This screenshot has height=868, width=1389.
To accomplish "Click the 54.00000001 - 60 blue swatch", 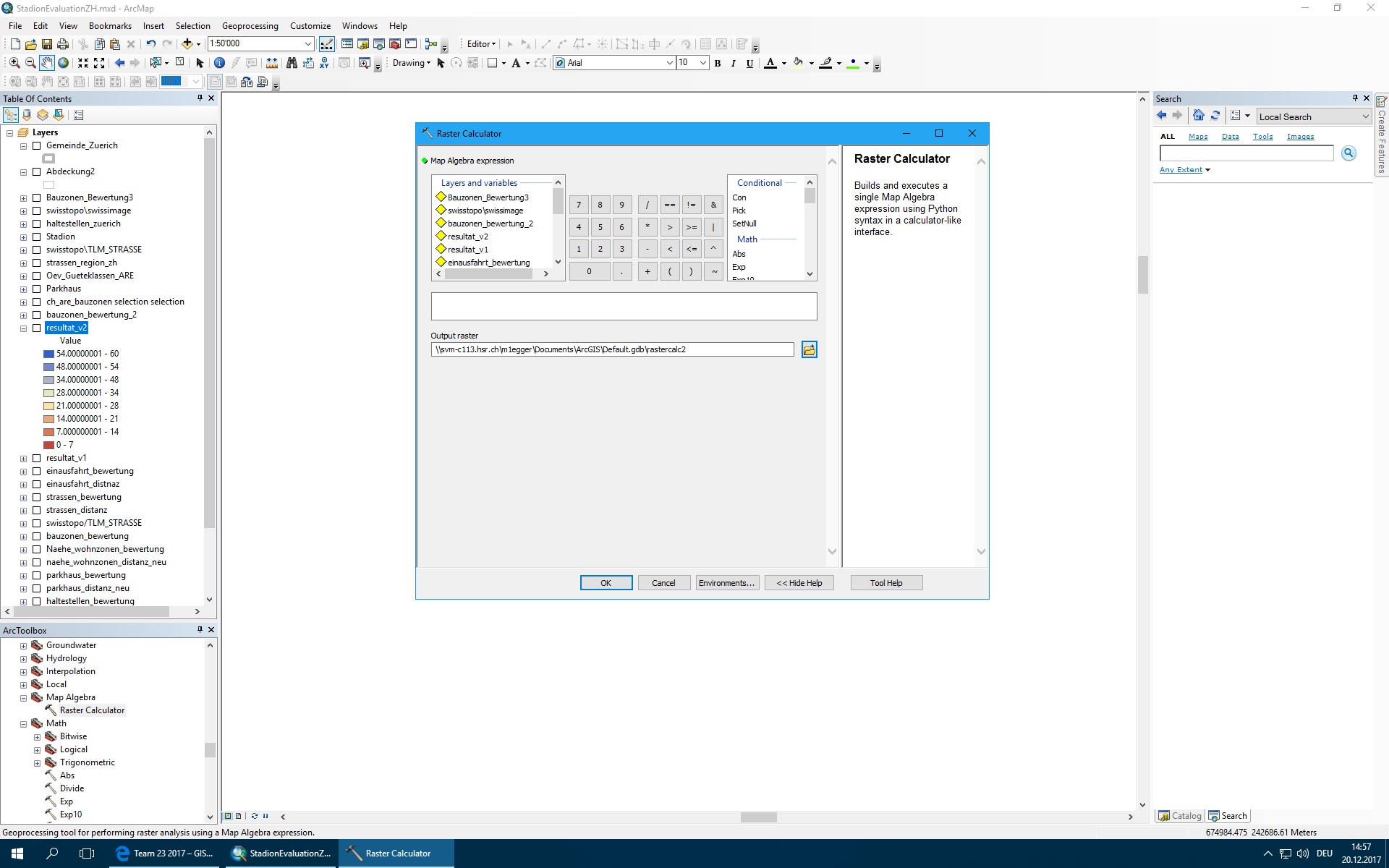I will [48, 354].
